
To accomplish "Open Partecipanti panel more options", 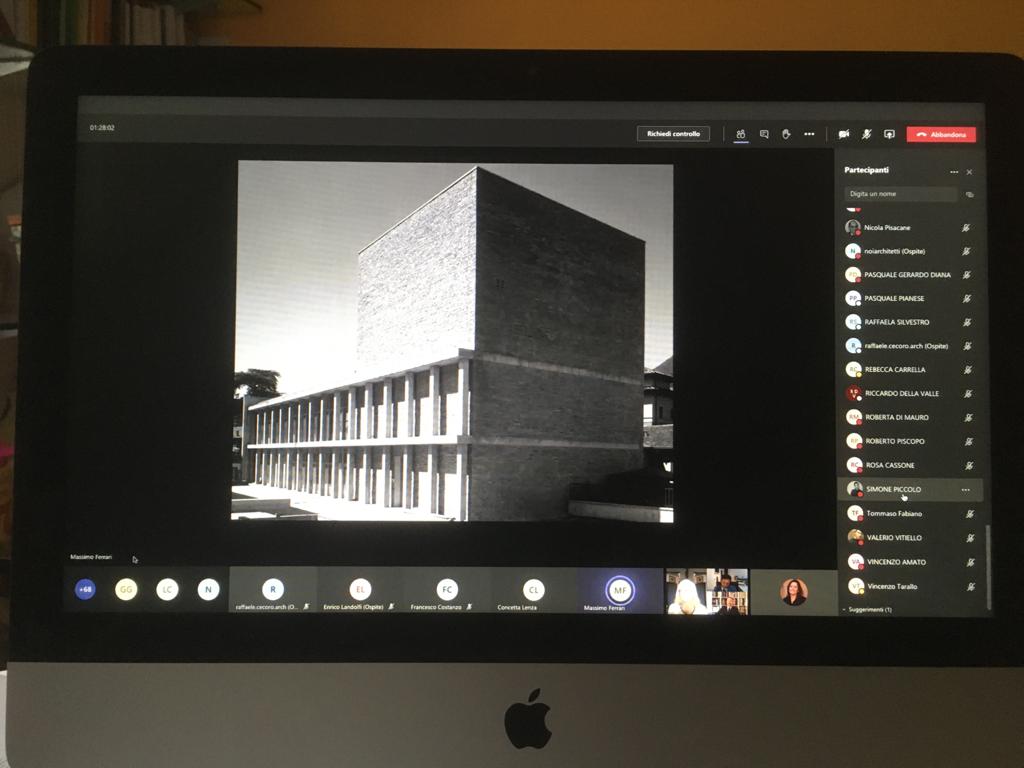I will pos(954,172).
